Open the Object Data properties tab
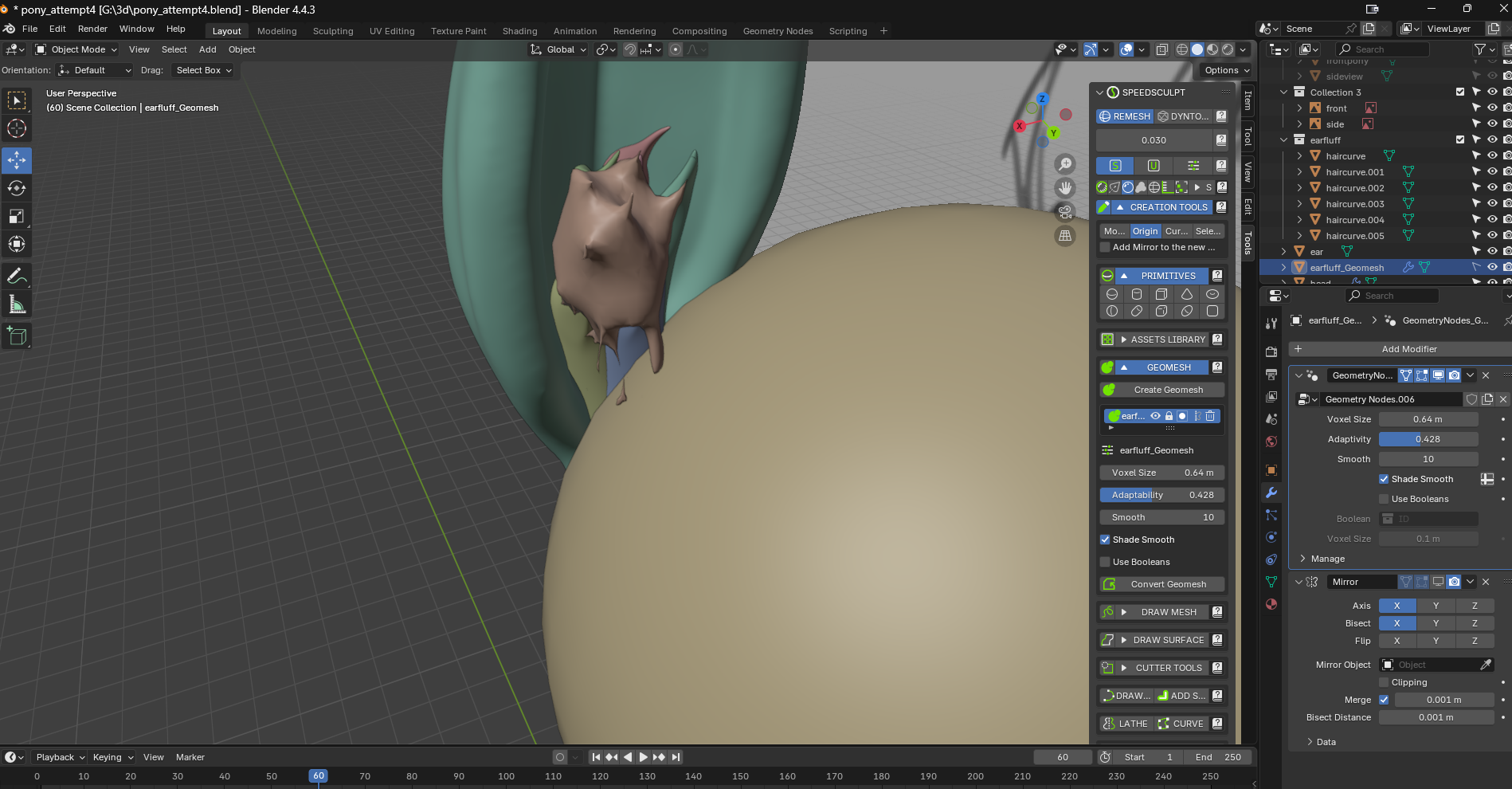Screen dimensions: 1512x789 click(x=1271, y=582)
